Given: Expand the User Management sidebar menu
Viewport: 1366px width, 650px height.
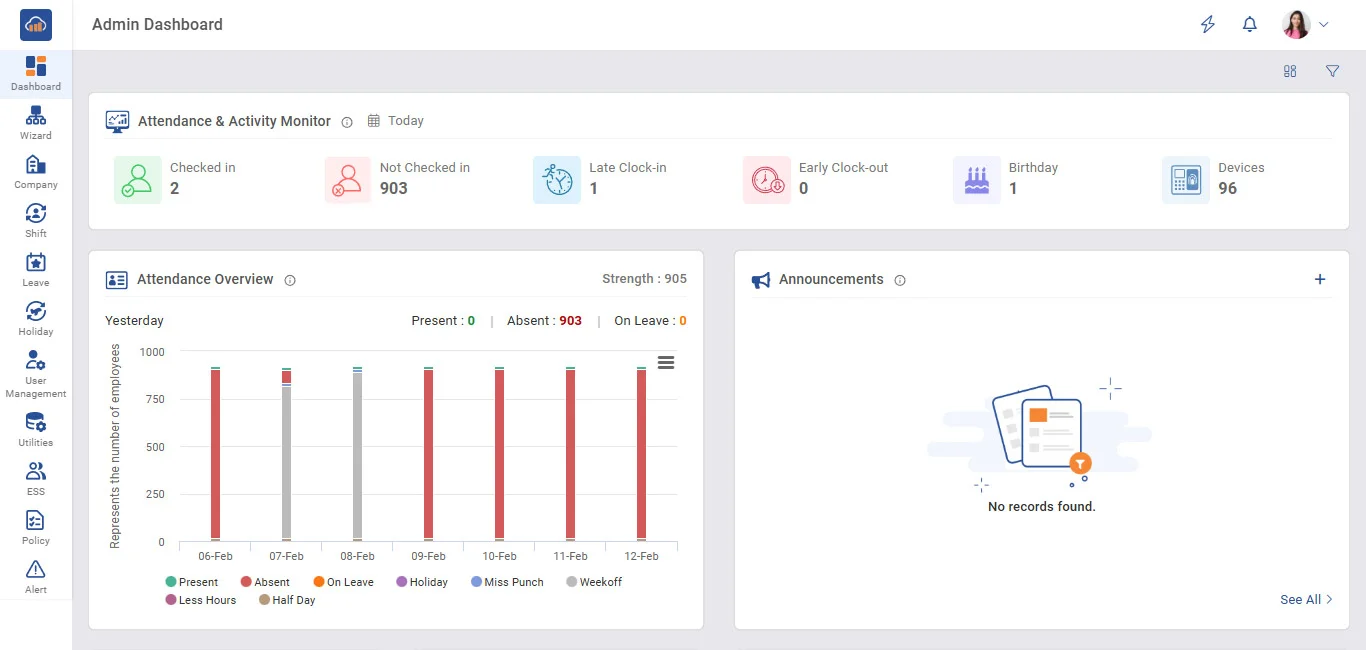Looking at the screenshot, I should pyautogui.click(x=36, y=374).
